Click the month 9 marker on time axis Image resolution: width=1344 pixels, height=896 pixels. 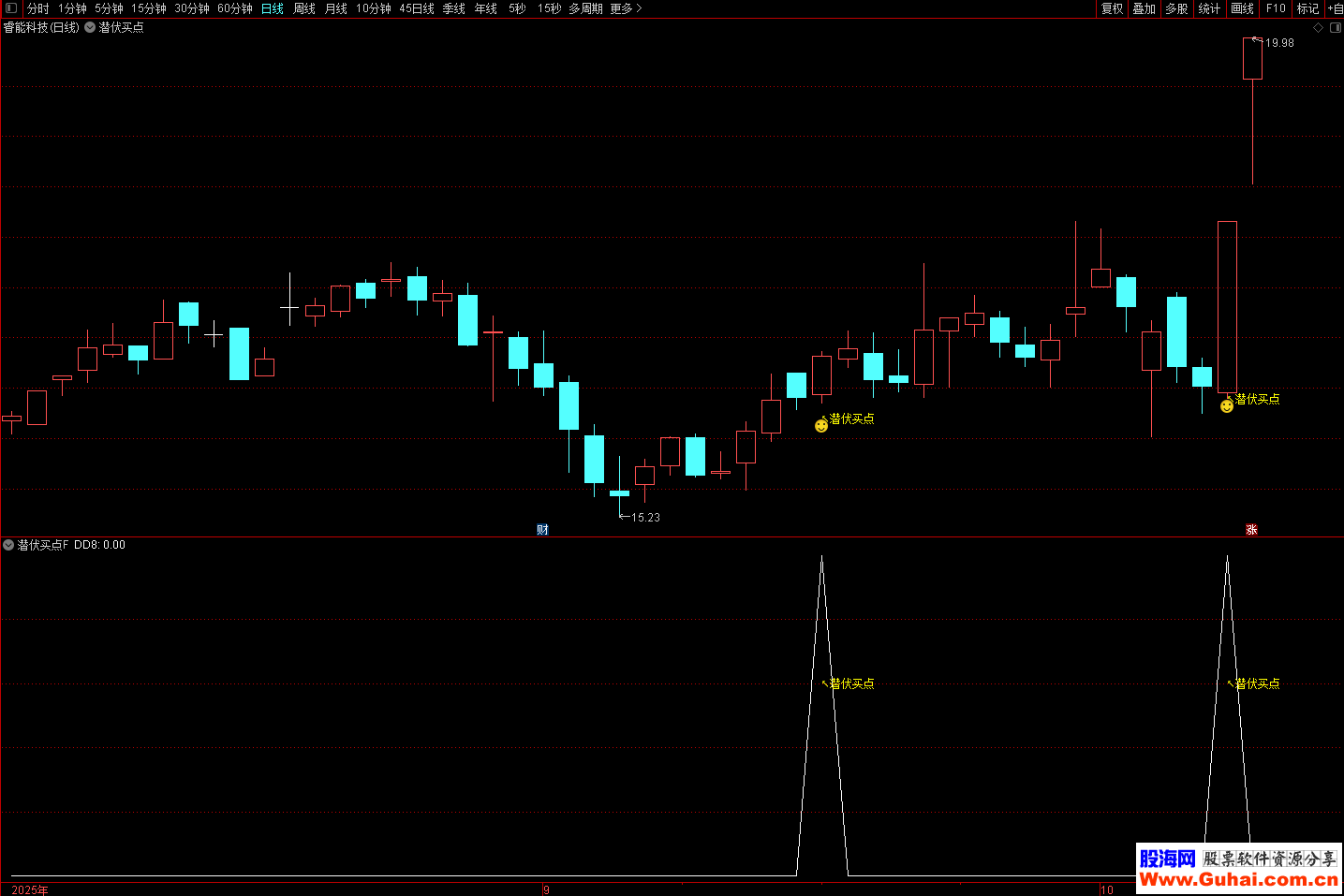(x=546, y=889)
